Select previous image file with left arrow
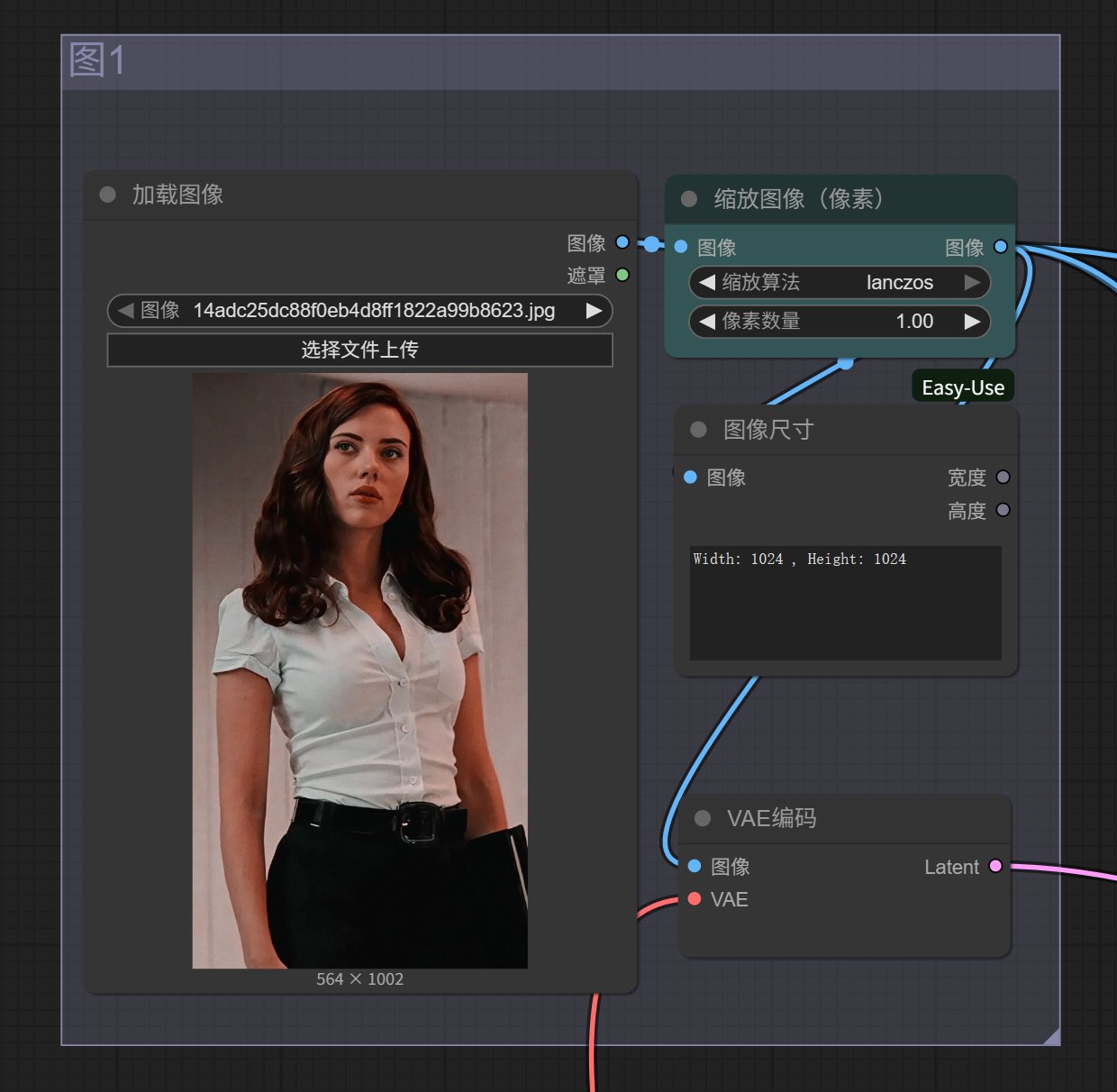Screen dimensions: 1117x1092 126,311
